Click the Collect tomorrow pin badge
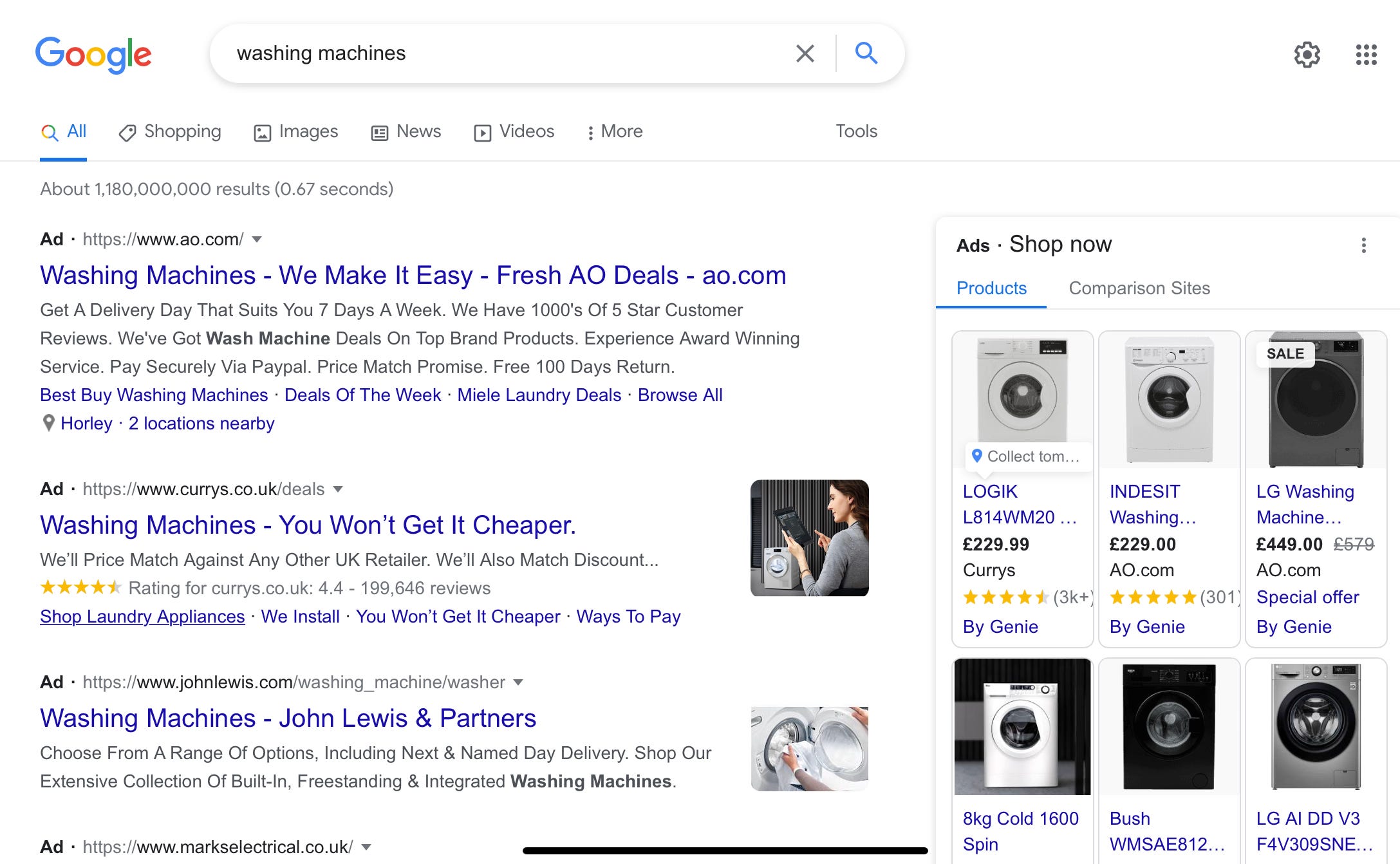 tap(1028, 456)
